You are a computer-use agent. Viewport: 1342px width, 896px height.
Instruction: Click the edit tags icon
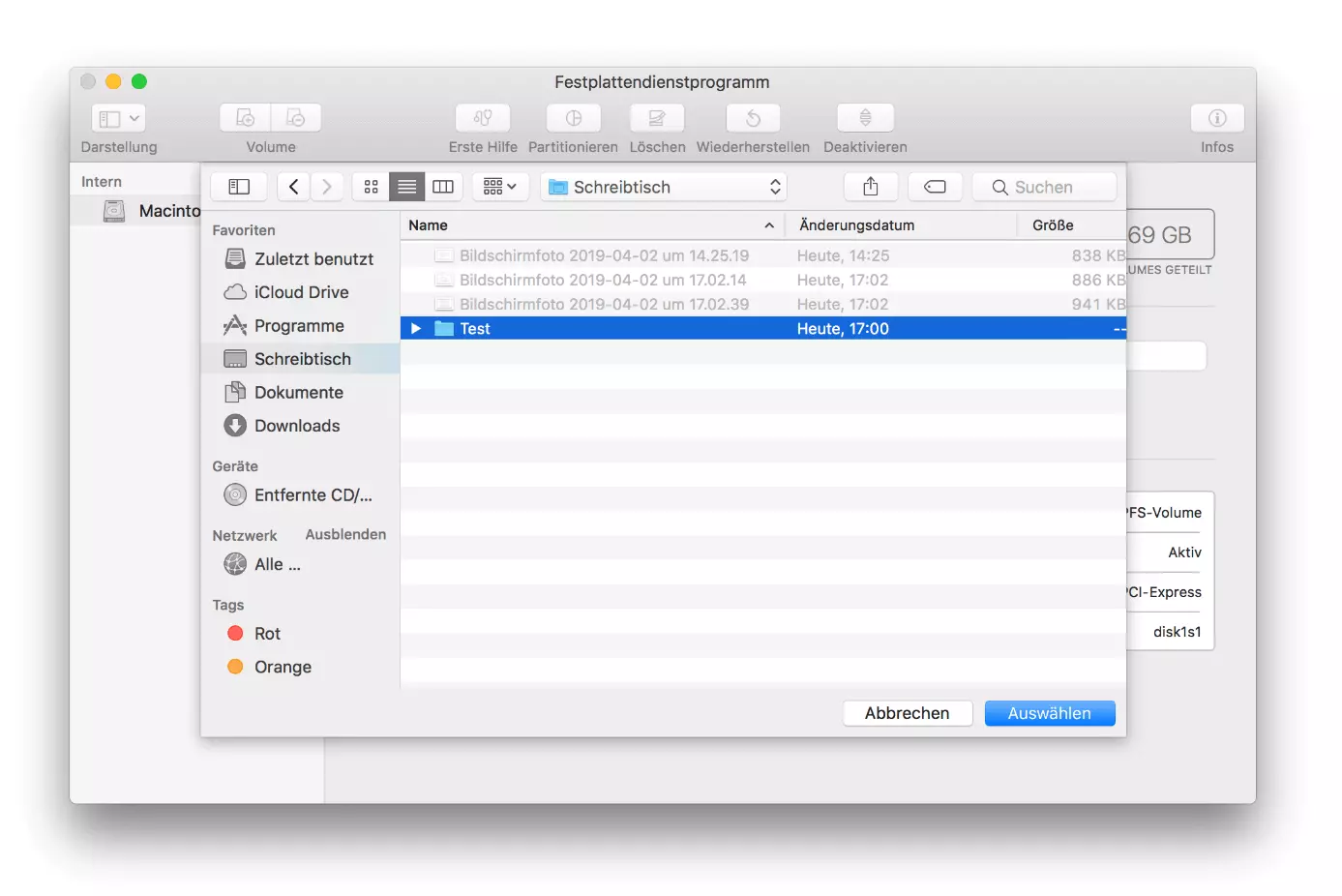(935, 187)
